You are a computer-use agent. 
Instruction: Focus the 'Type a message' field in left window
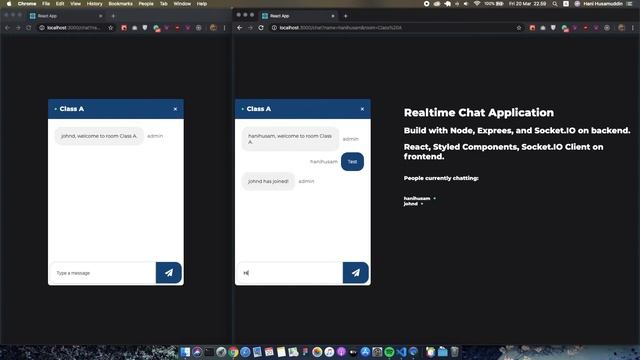tap(103, 273)
